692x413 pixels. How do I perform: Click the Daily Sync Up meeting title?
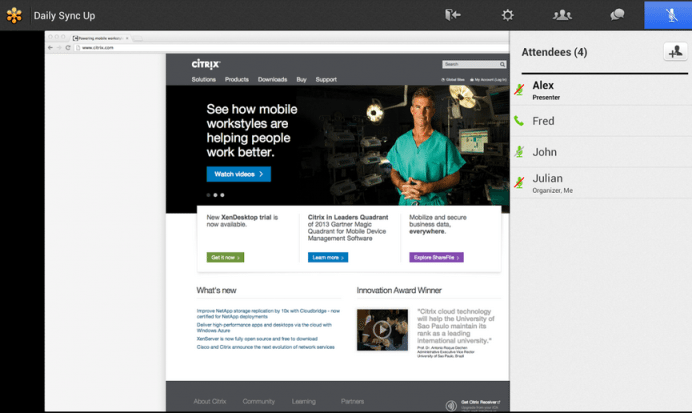point(64,15)
